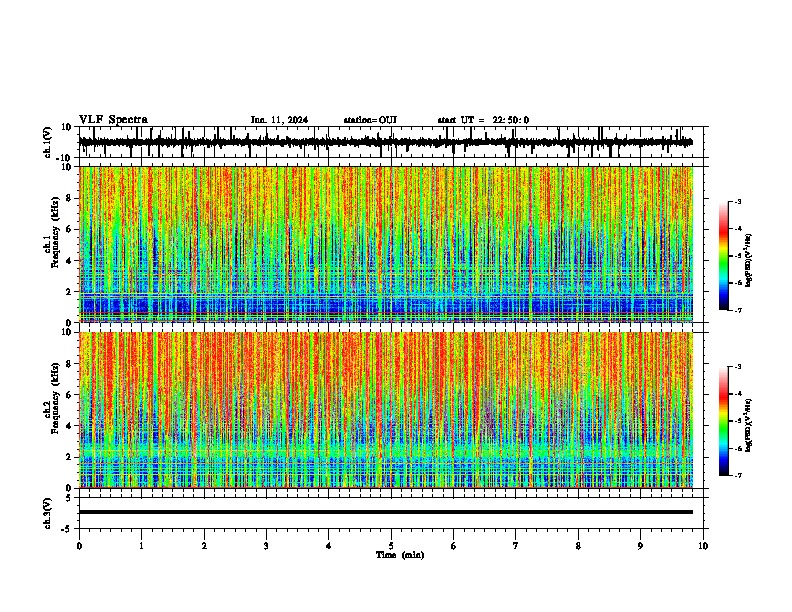This screenshot has height=612, width=792.
Task: Click the "-3" label on ch.2 colorbar
Action: point(738,367)
